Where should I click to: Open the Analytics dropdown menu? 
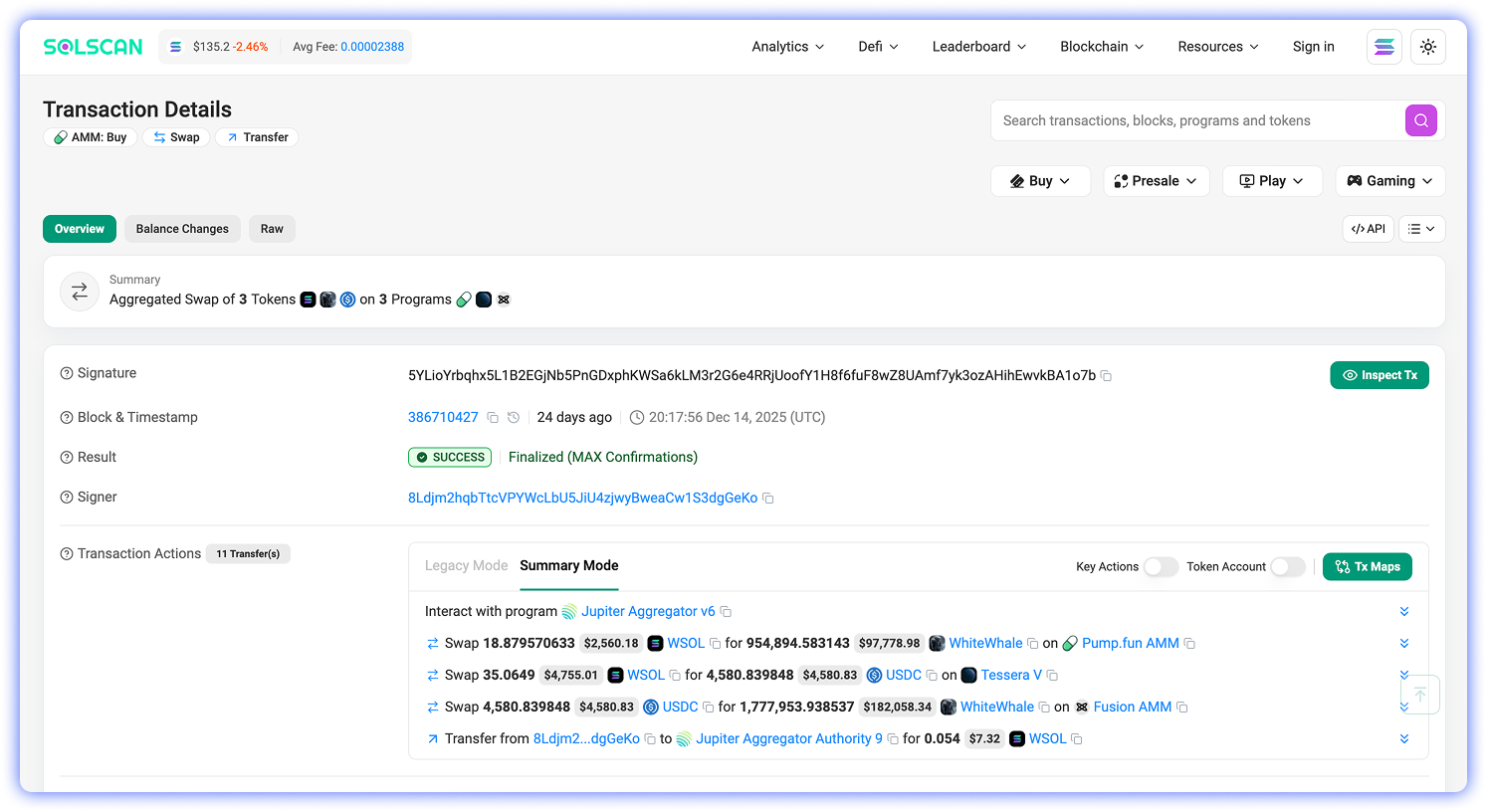coord(787,47)
